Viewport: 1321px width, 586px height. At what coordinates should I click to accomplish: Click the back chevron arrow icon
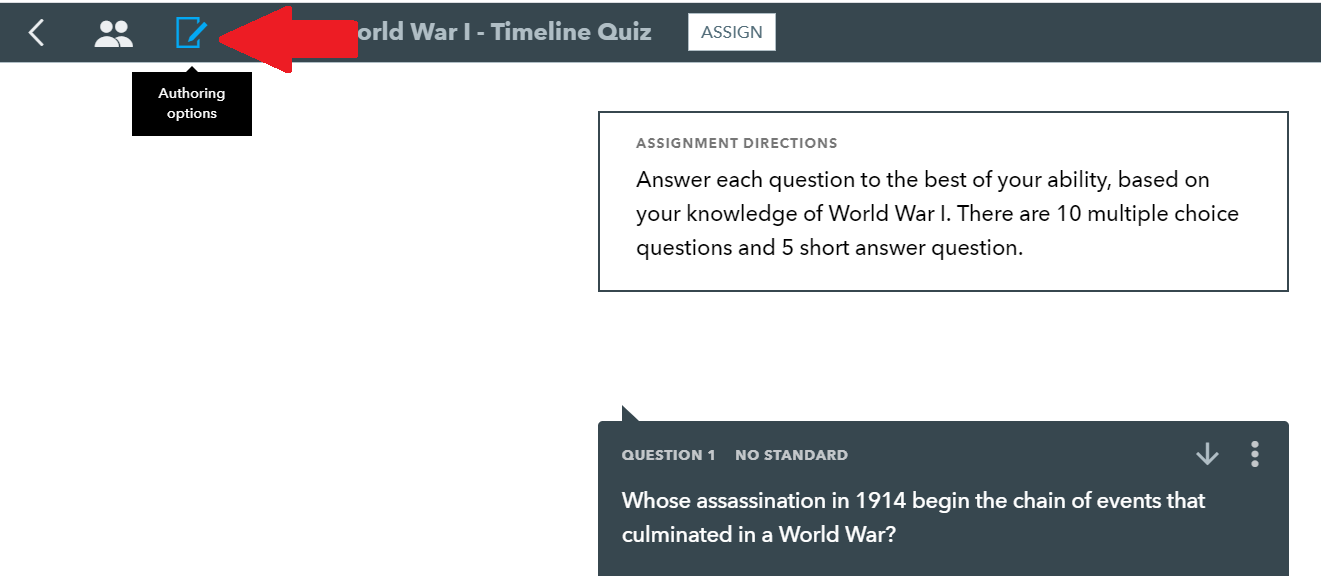[36, 33]
